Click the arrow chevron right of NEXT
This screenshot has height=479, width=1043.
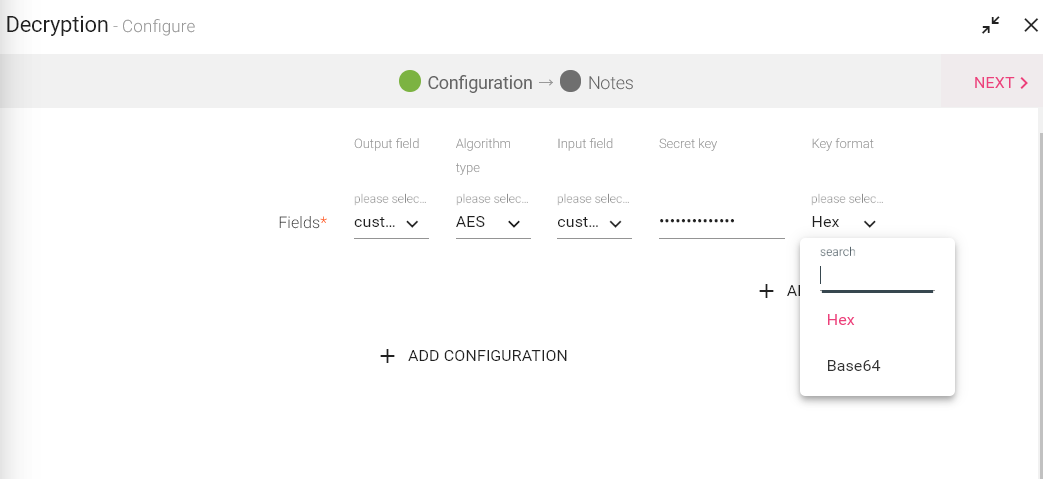[1024, 83]
